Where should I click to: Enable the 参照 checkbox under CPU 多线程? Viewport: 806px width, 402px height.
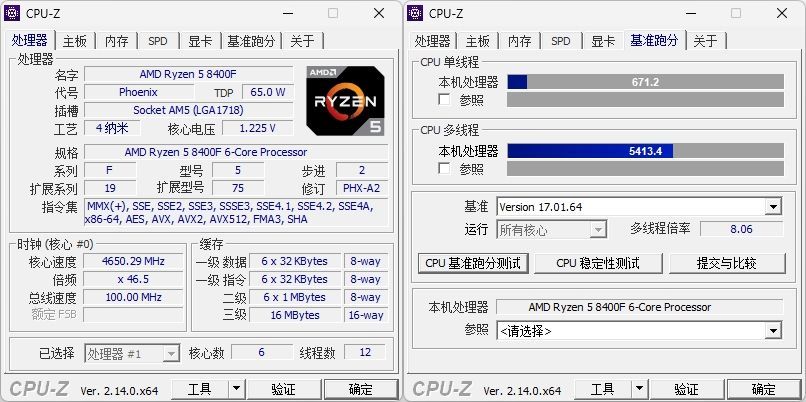[x=444, y=168]
